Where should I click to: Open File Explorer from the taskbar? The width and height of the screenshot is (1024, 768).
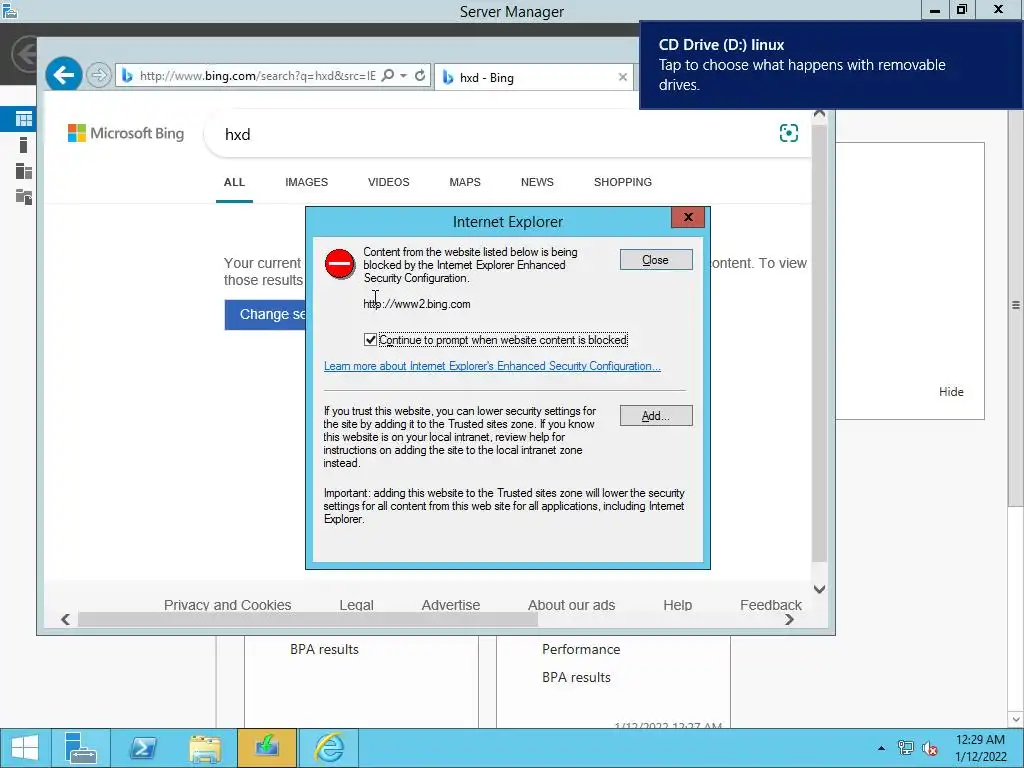(x=205, y=748)
